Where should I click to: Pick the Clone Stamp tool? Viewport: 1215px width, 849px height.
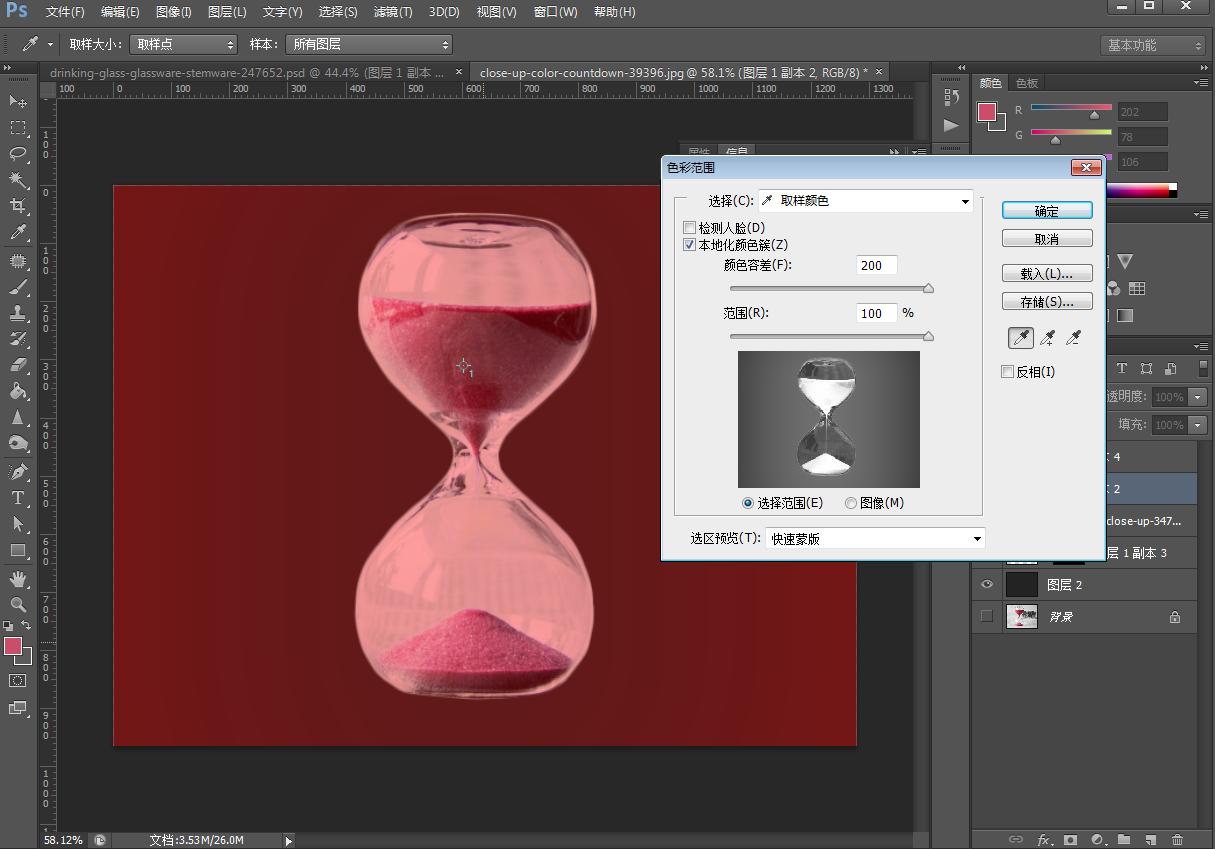pyautogui.click(x=18, y=313)
